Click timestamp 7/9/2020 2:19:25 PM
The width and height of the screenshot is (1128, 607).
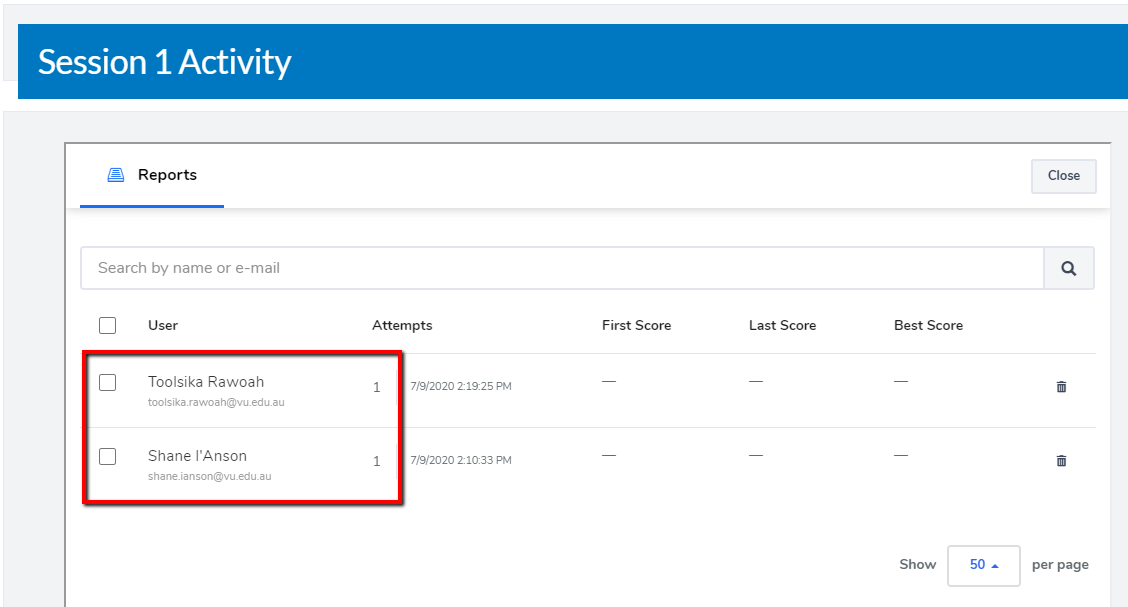point(461,386)
